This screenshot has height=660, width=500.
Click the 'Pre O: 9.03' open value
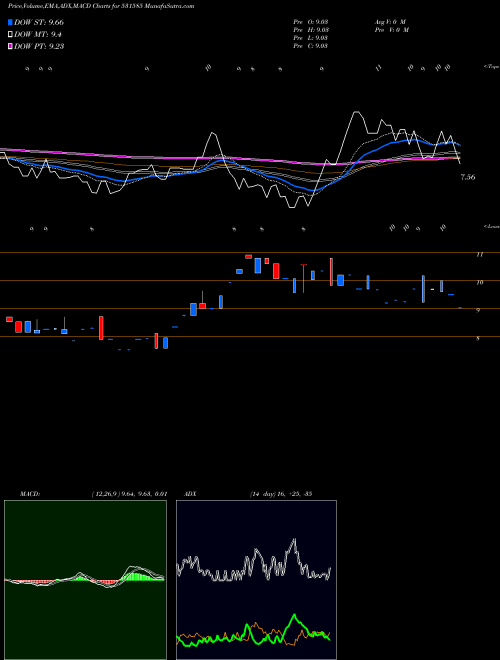[311, 21]
